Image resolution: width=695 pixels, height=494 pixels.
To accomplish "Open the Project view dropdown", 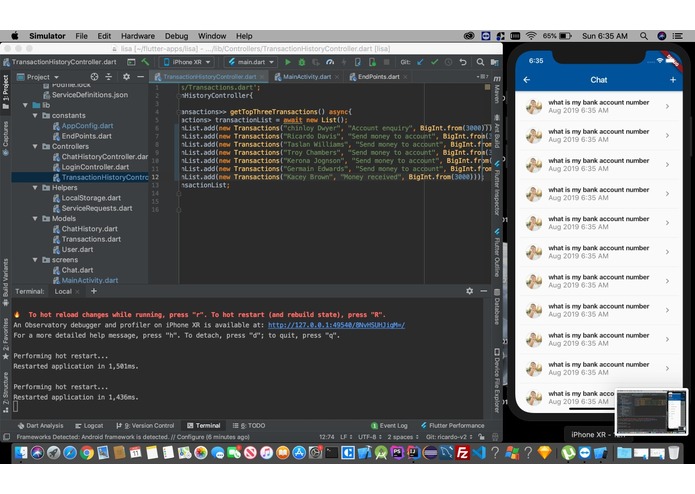I will [38, 77].
